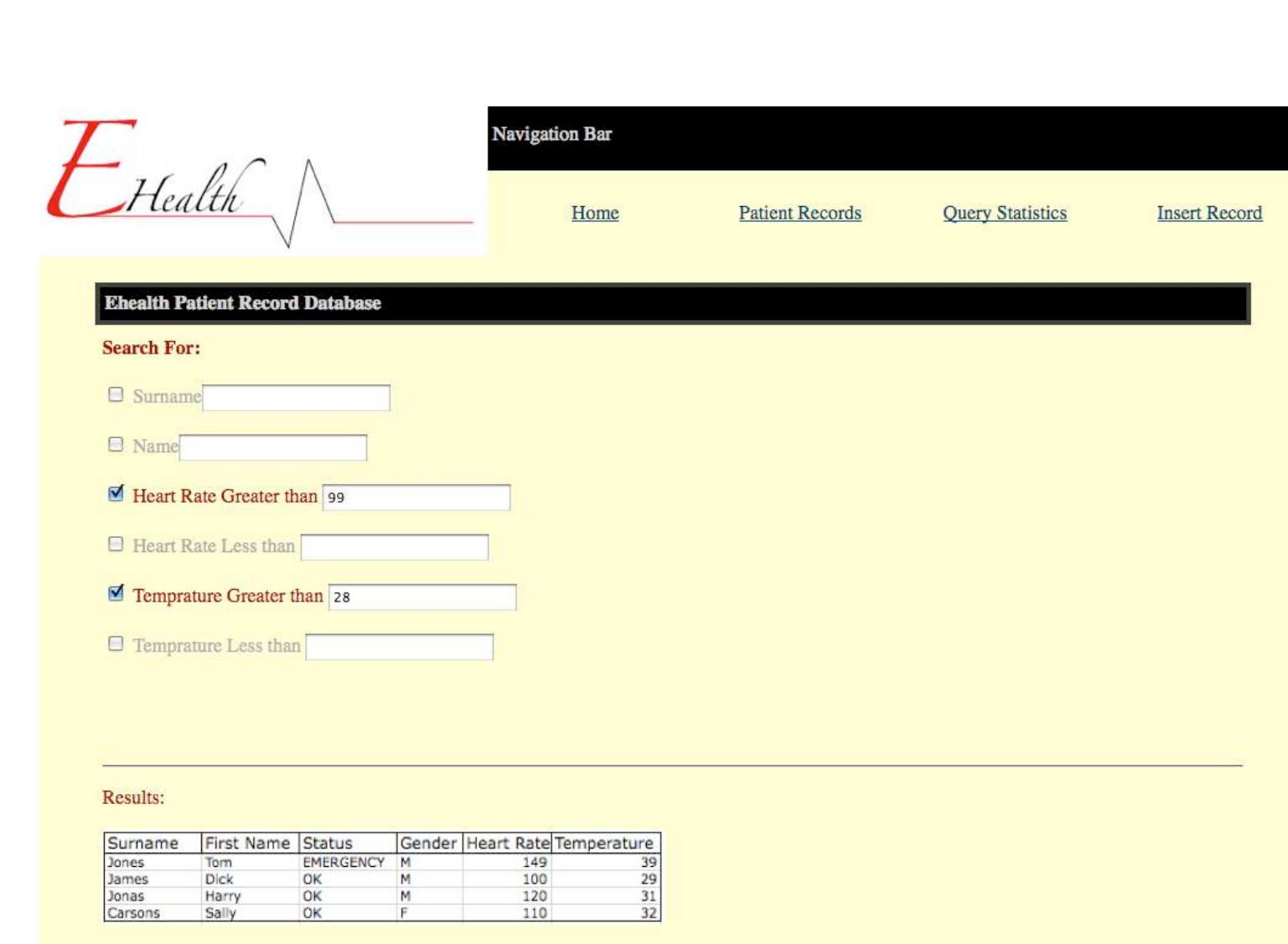This screenshot has width=1288, height=944.
Task: Open the Query Statistics link
Action: [1005, 214]
